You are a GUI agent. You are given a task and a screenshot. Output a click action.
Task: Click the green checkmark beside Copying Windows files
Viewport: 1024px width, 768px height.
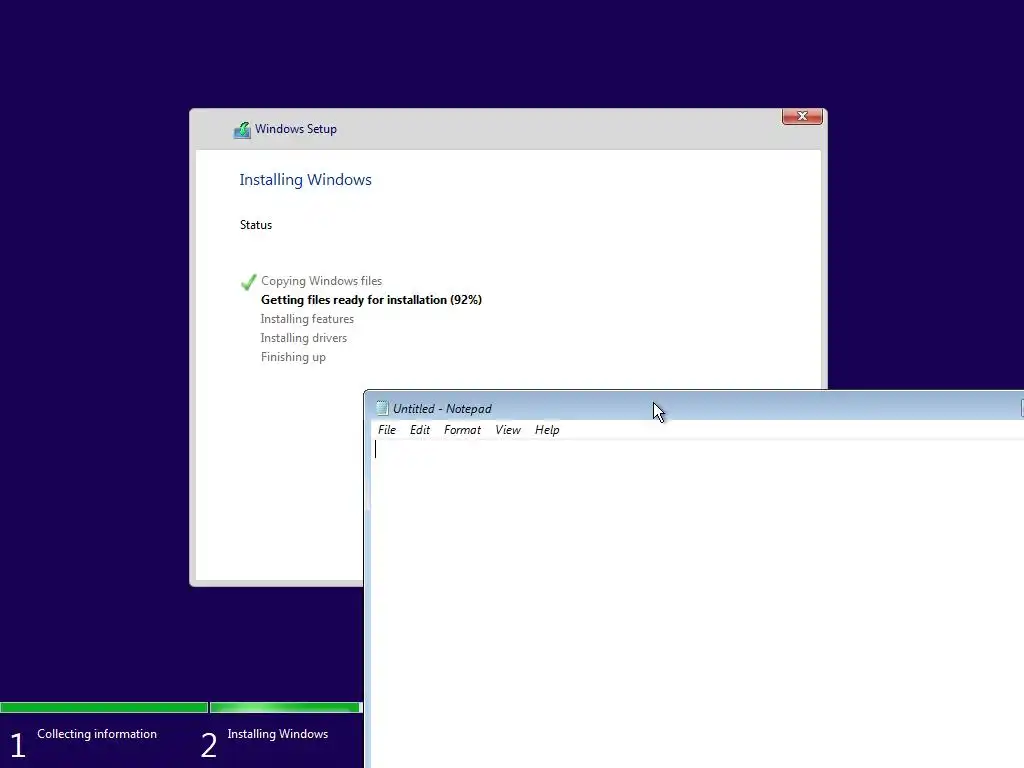[248, 282]
